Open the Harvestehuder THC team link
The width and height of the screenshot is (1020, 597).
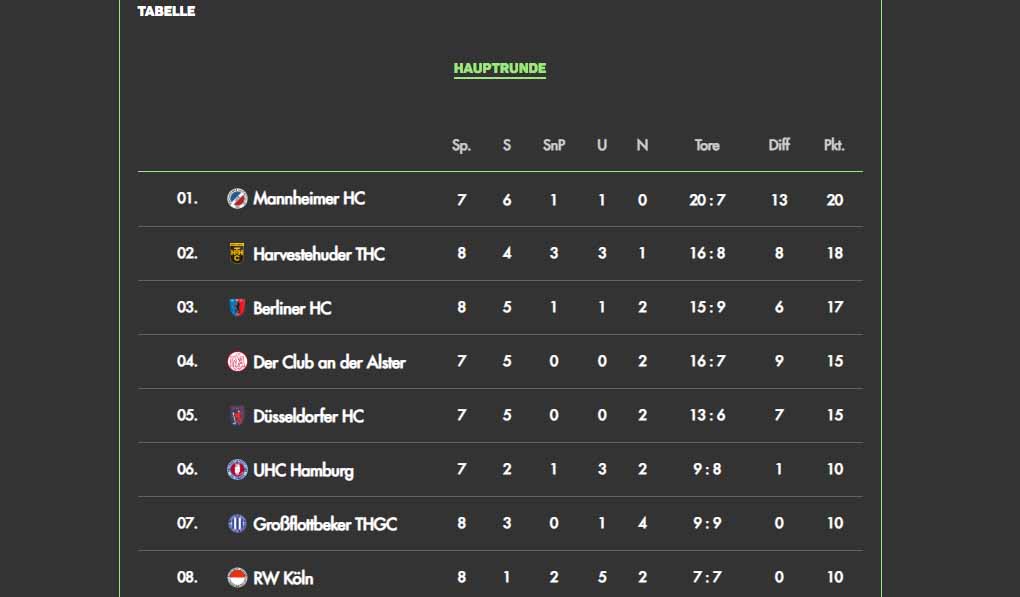coord(319,253)
